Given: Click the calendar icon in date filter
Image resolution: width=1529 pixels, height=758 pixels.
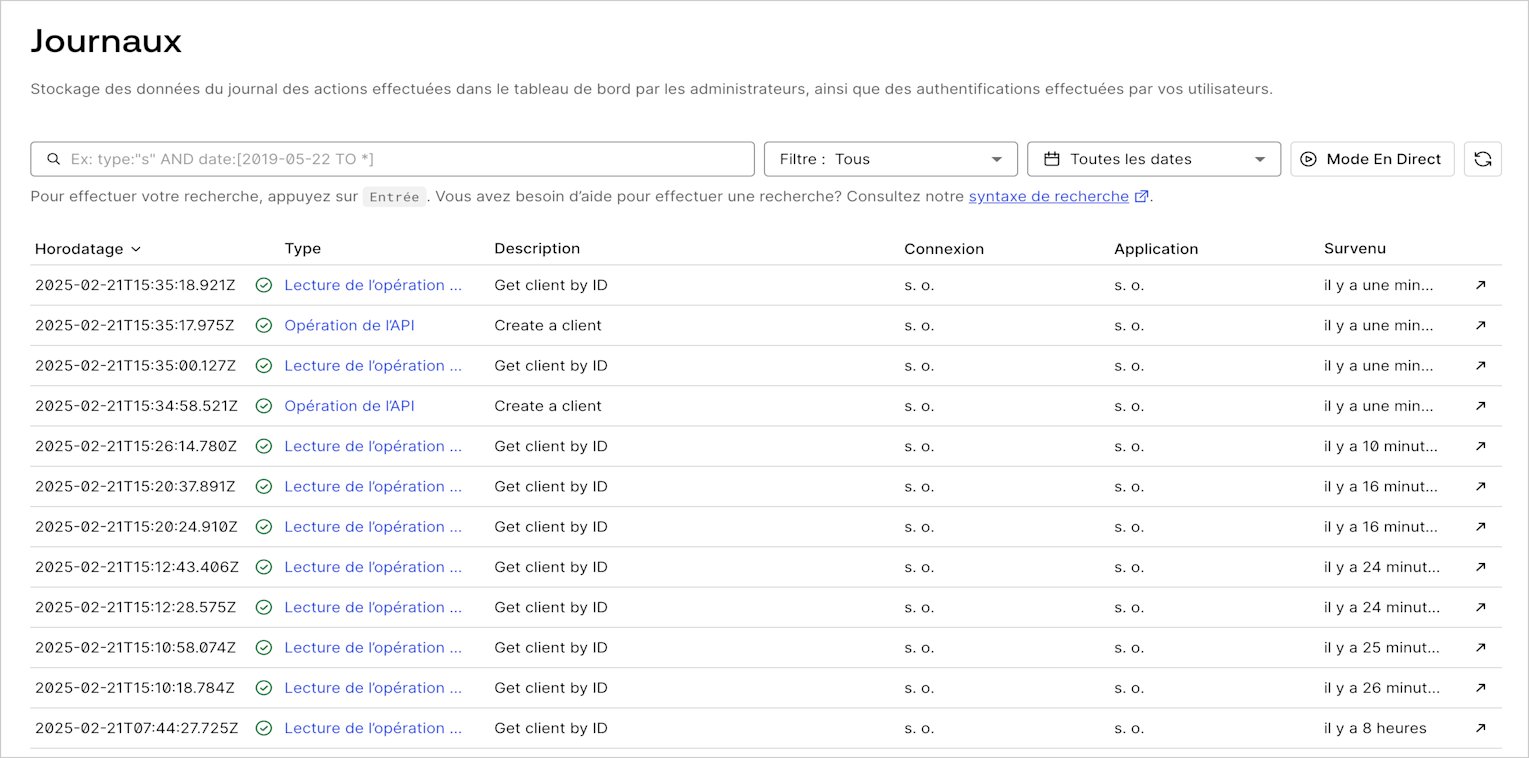Looking at the screenshot, I should tap(1052, 159).
